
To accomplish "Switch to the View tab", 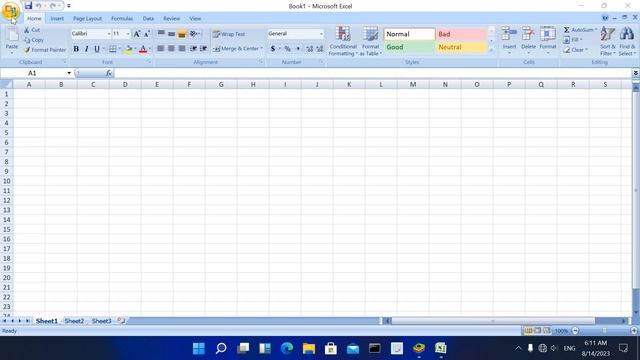I will click(195, 19).
